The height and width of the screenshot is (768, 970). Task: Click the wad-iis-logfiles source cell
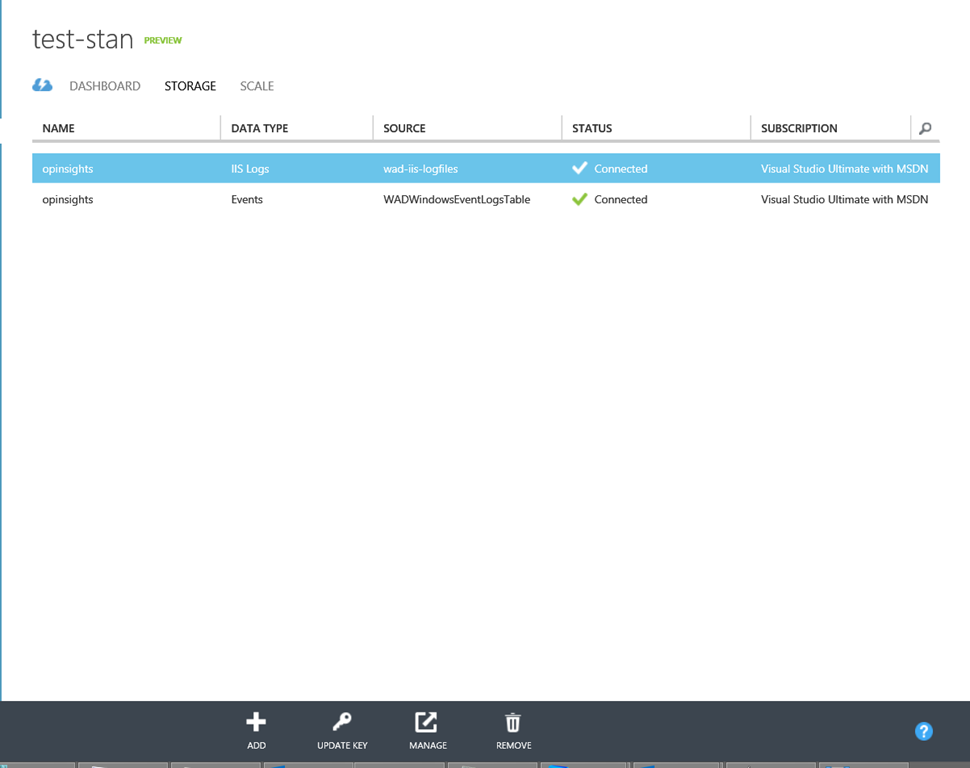click(421, 169)
